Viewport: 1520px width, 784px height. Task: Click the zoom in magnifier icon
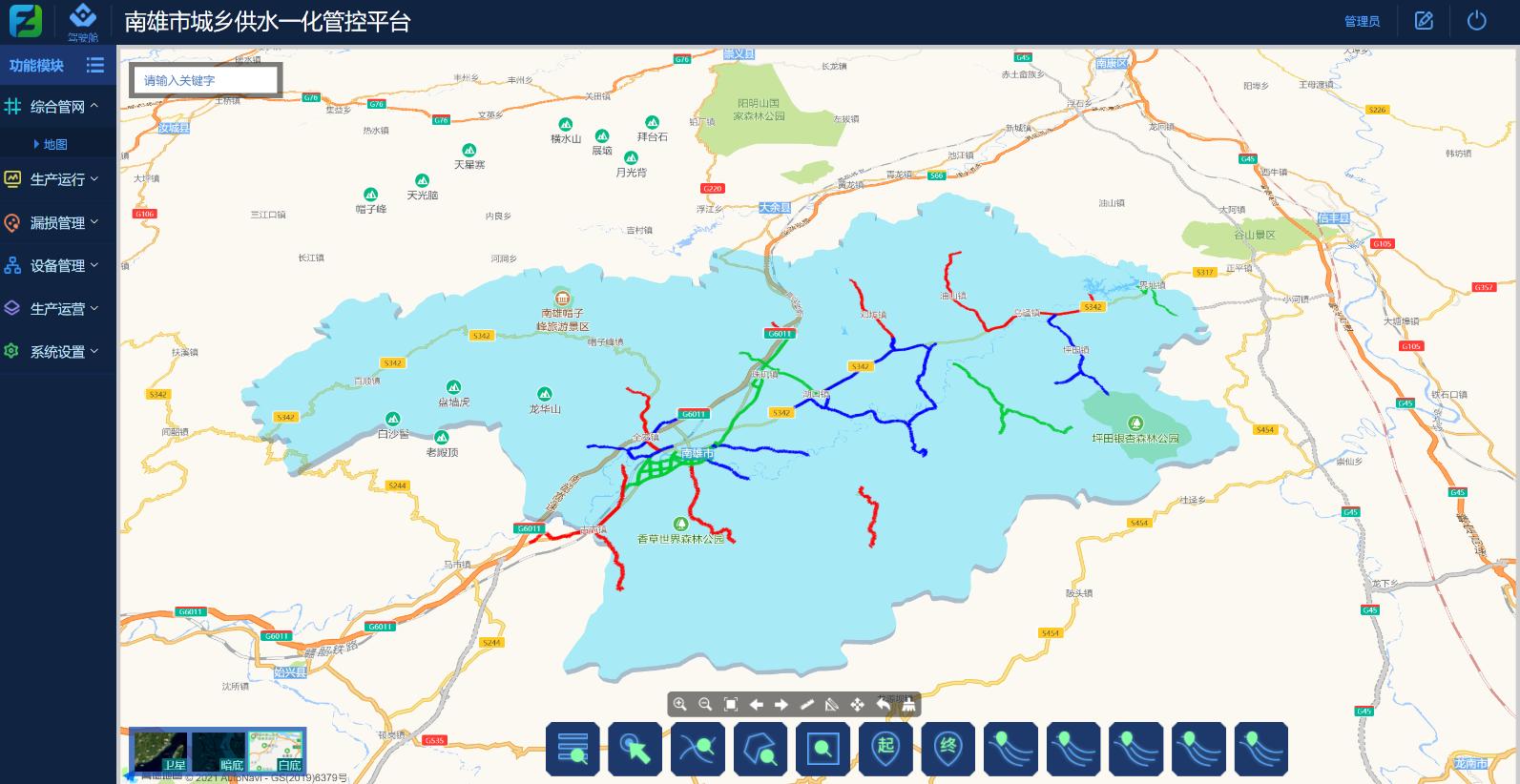tap(680, 705)
